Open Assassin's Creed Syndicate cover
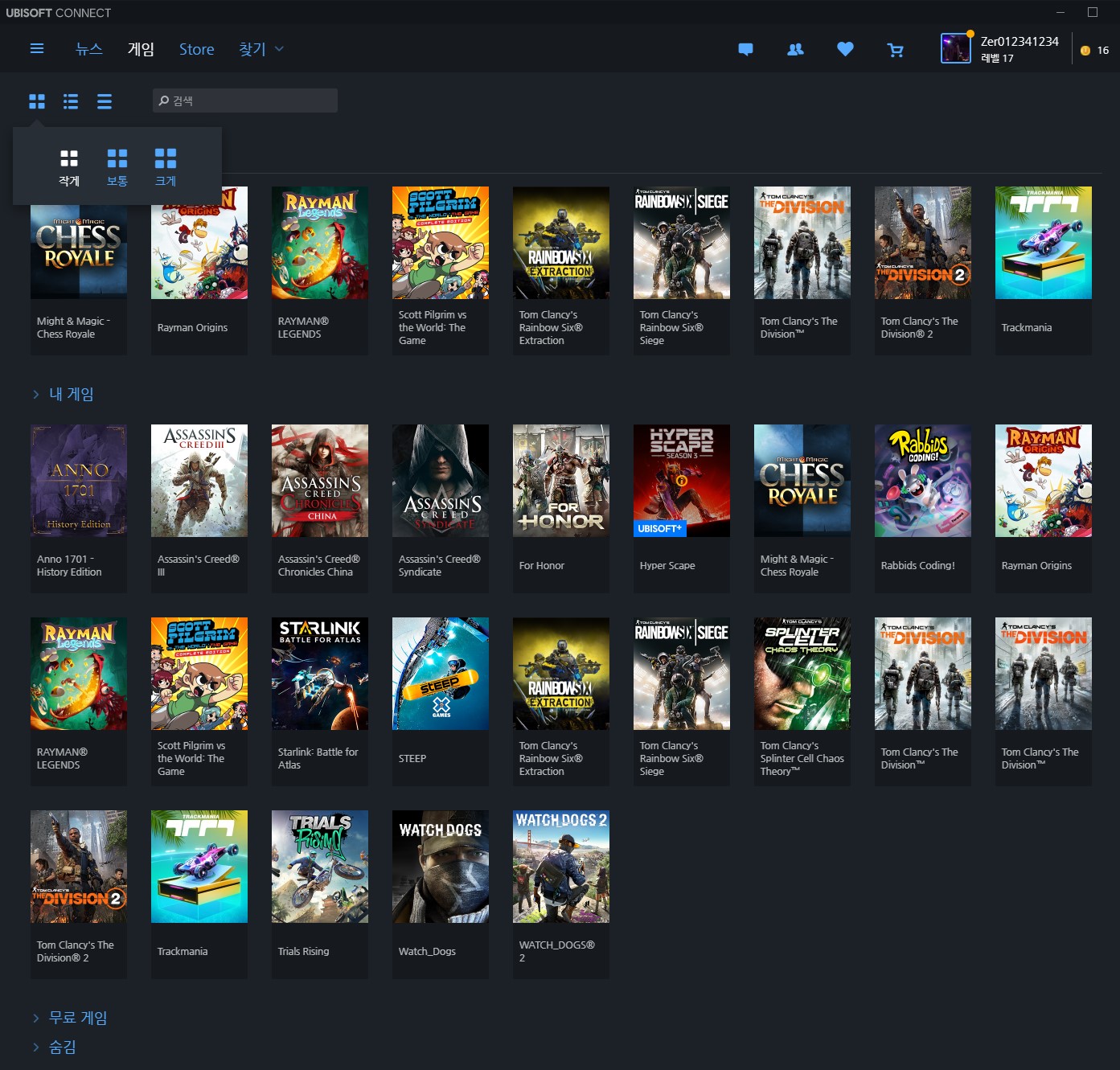The height and width of the screenshot is (1070, 1120). point(441,481)
